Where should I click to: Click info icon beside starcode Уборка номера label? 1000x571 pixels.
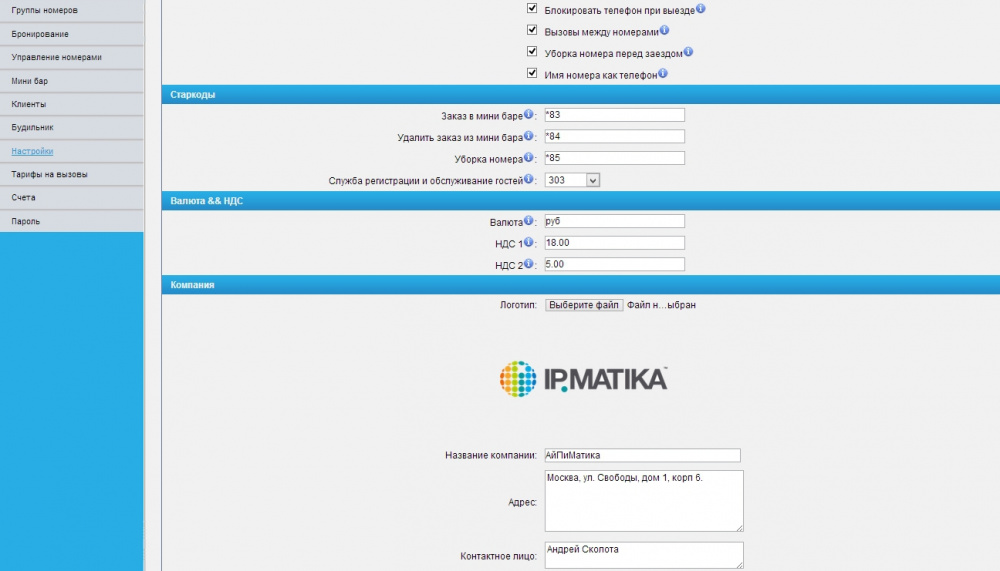pos(528,158)
